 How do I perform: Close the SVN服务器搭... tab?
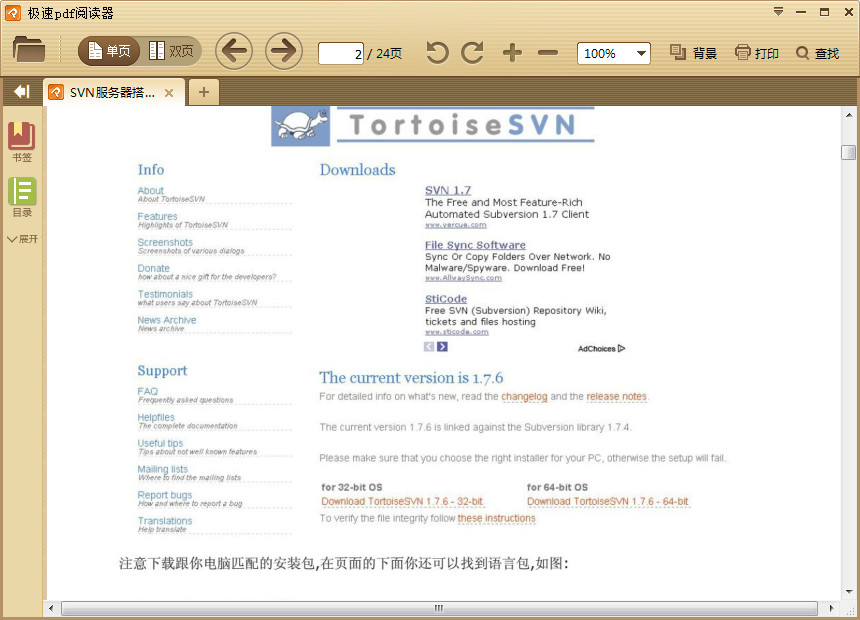(x=169, y=93)
